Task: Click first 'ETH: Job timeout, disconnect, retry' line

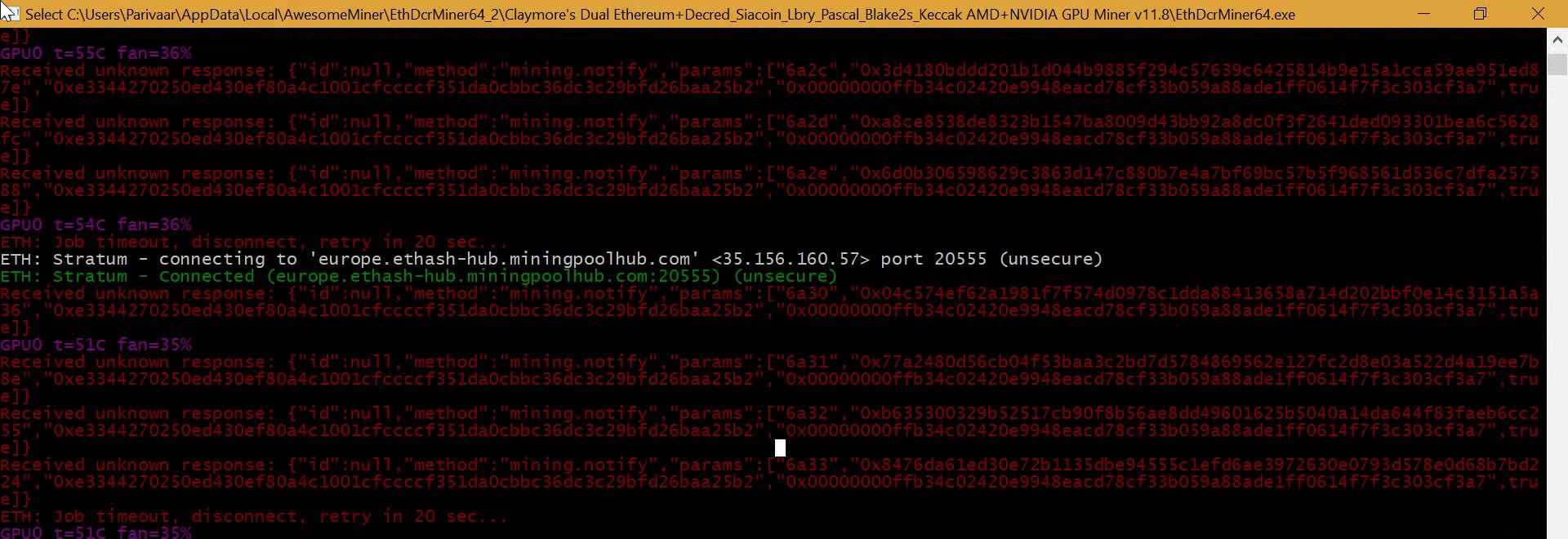Action: click(x=254, y=242)
